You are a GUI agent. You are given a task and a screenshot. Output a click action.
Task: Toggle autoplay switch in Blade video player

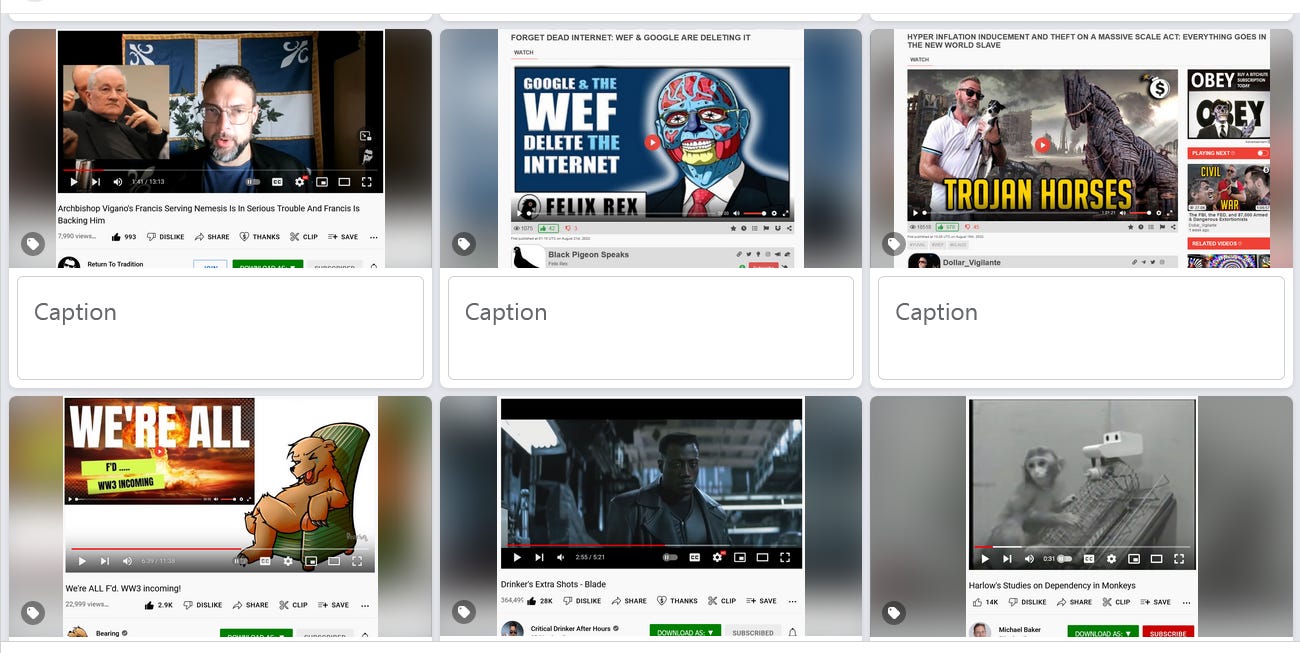click(670, 557)
